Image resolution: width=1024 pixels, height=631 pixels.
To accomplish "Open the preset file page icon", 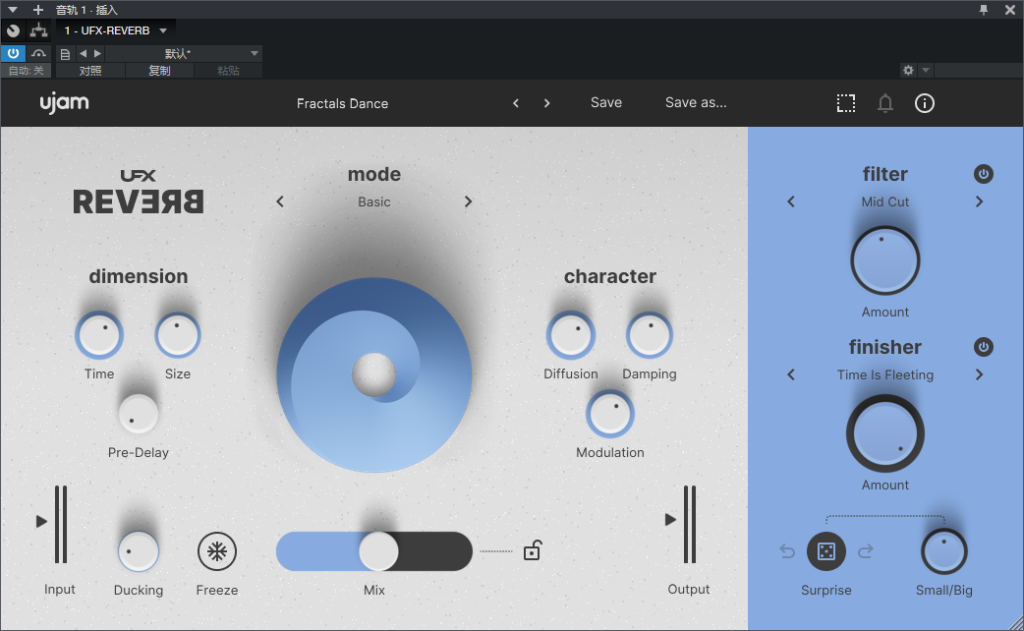I will 65,54.
